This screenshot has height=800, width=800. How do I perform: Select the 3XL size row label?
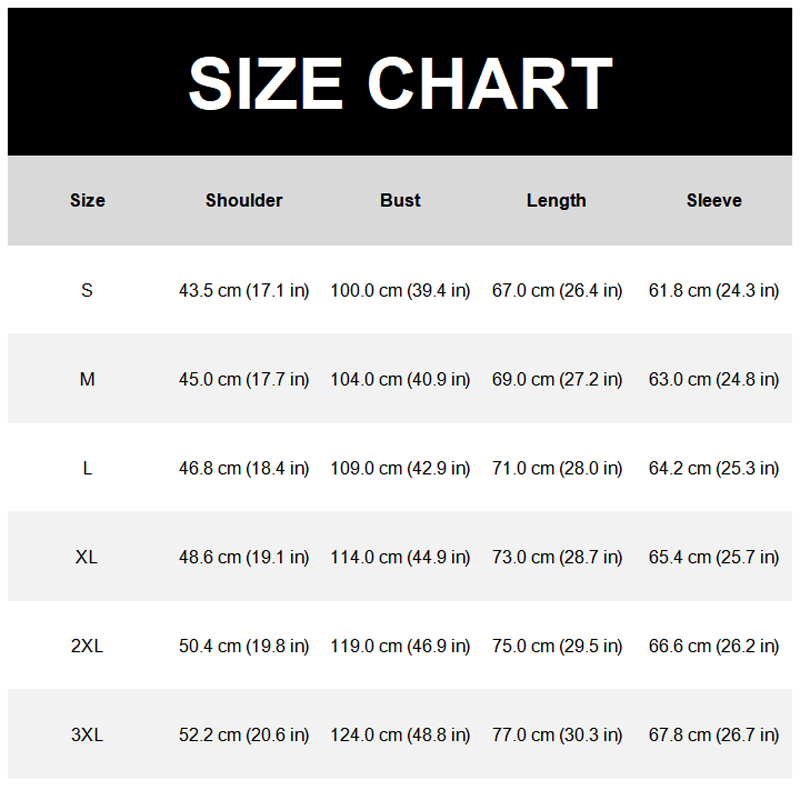coord(87,735)
